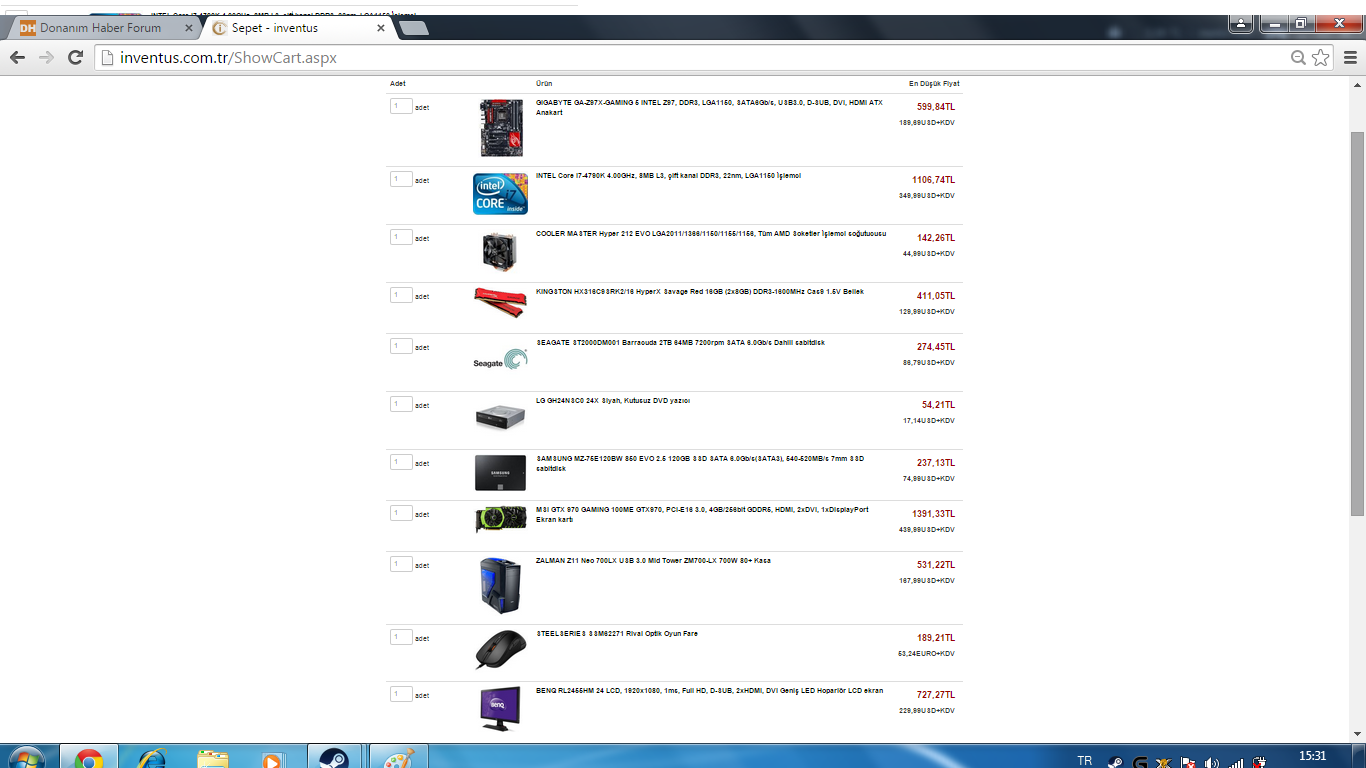The width and height of the screenshot is (1366, 768).
Task: Open STEELSERIES Rival Optik Oyun Fare link
Action: pyautogui.click(x=617, y=634)
